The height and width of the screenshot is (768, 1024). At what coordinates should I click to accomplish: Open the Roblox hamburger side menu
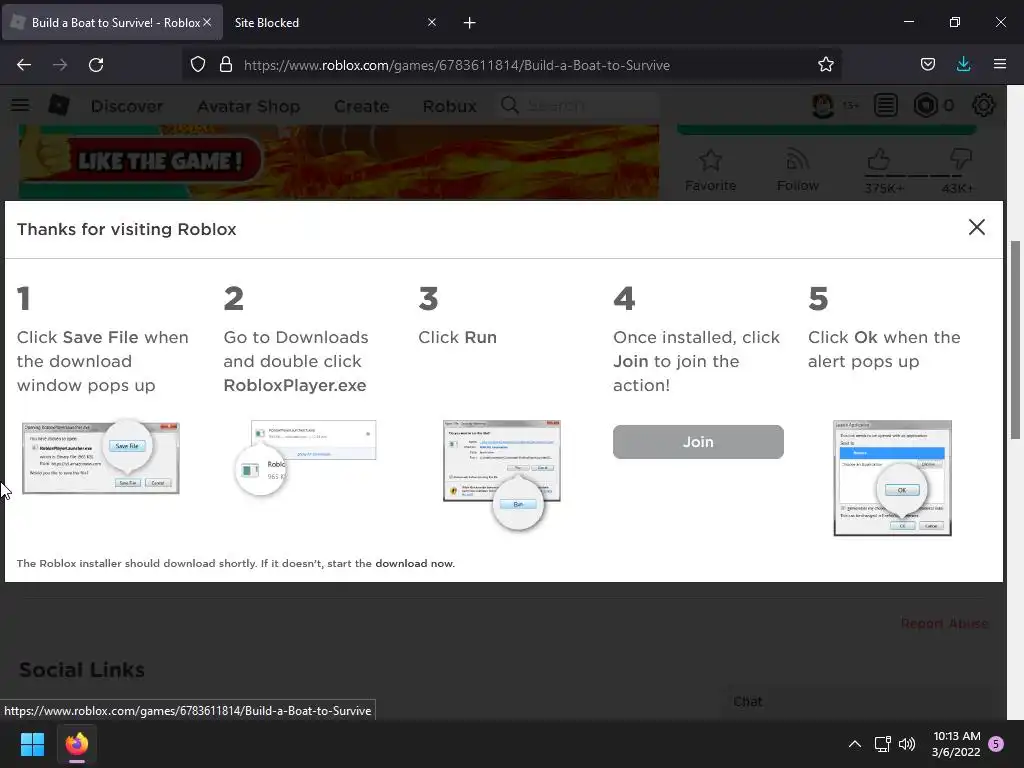[20, 105]
